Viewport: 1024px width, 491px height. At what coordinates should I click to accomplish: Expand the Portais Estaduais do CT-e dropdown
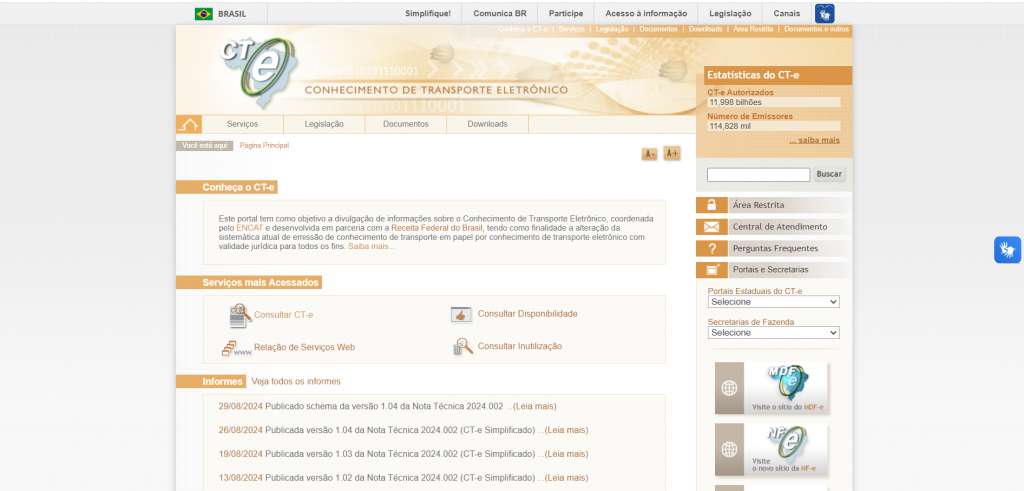(774, 302)
